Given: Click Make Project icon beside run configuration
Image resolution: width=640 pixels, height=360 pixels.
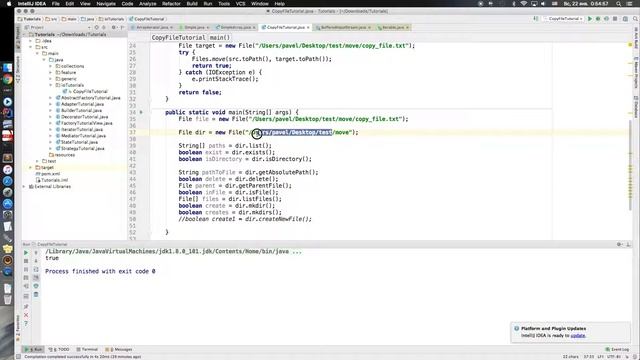Looking at the screenshot, I should [536, 19].
